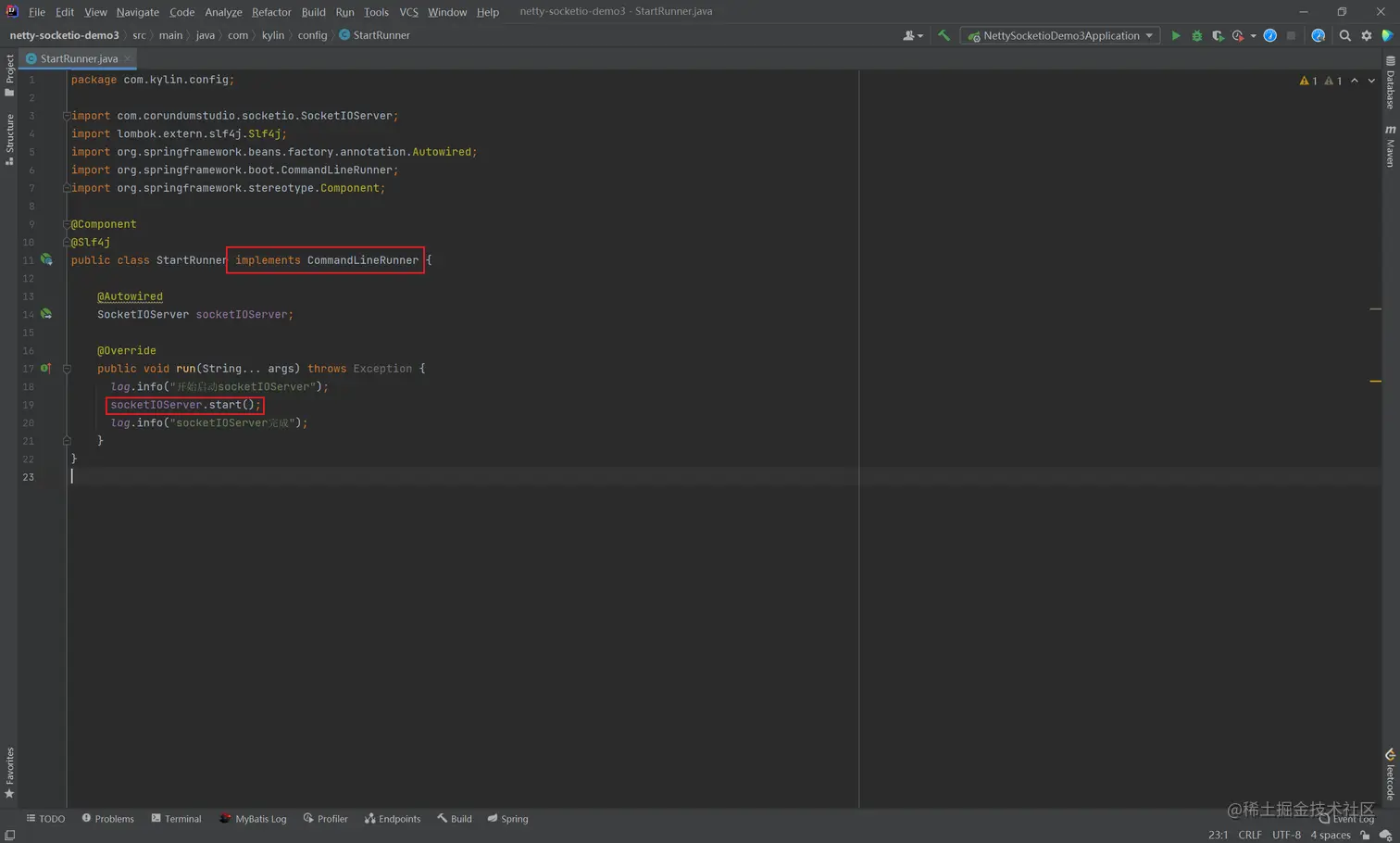Build project with the green hammer icon
1400x843 pixels.
tap(944, 35)
